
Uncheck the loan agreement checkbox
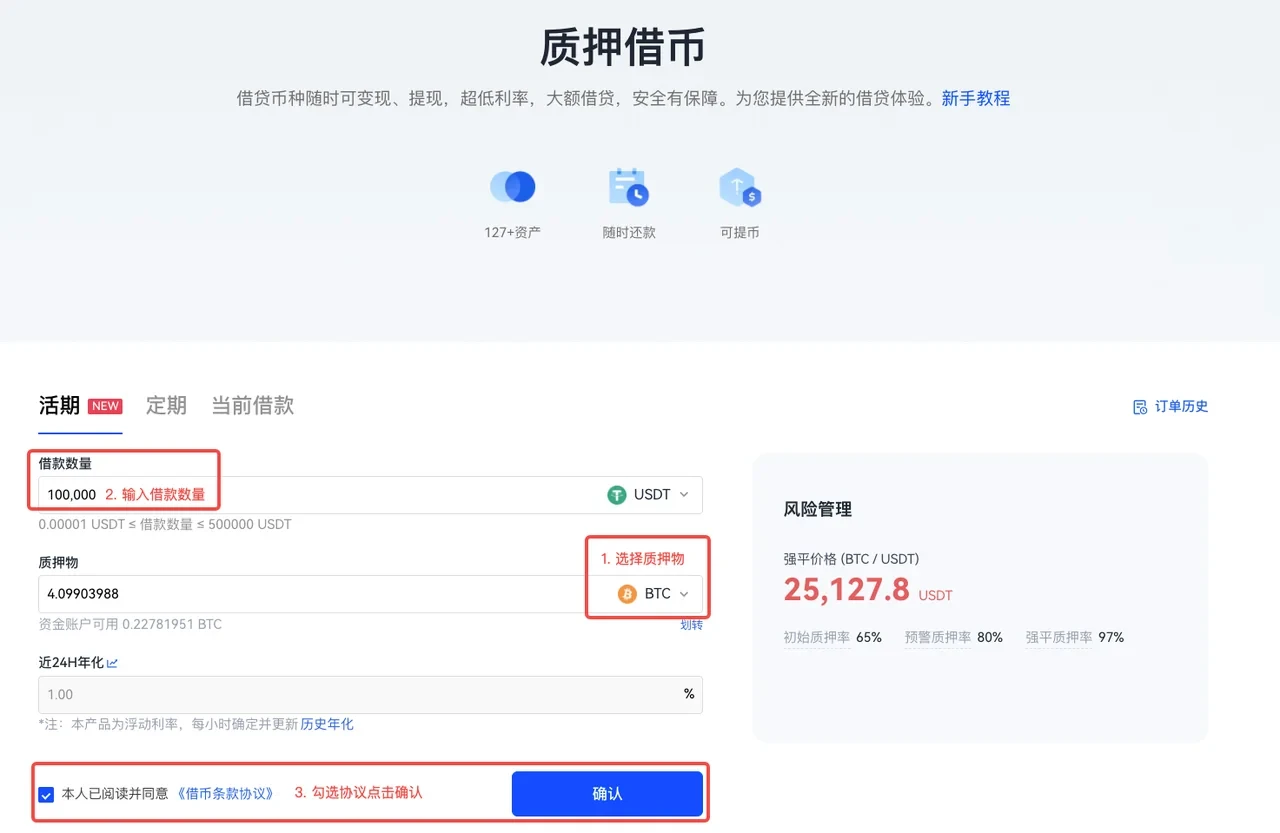coord(46,795)
